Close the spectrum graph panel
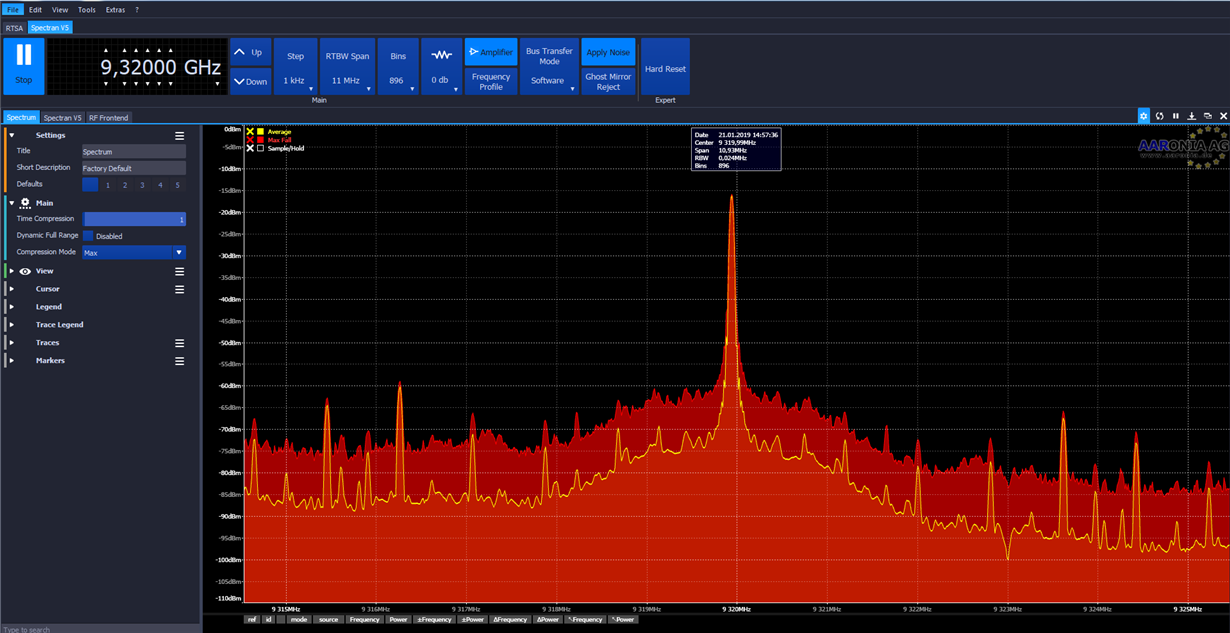Viewport: 1230px width, 633px height. tap(1223, 116)
